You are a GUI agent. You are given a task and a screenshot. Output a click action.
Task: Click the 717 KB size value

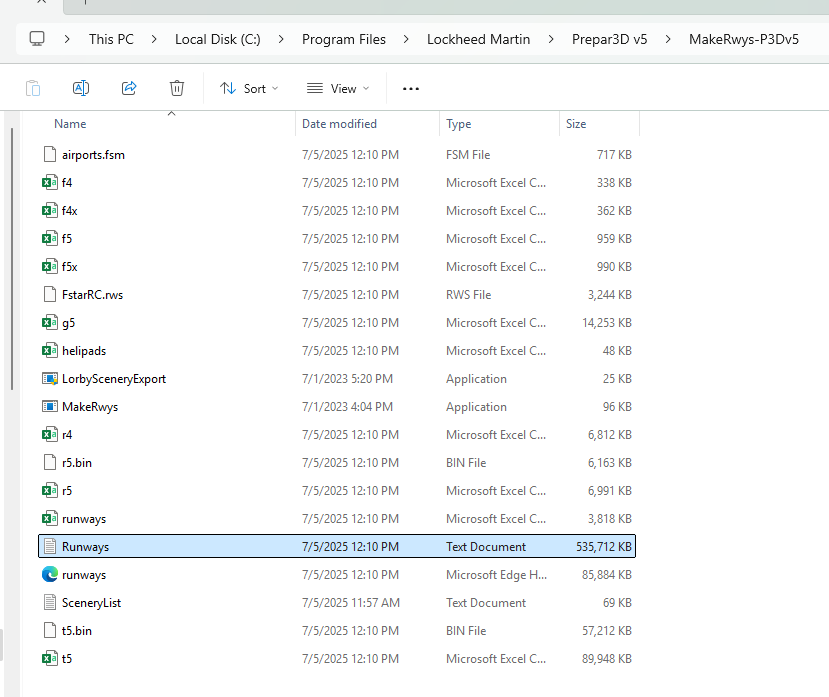(614, 154)
